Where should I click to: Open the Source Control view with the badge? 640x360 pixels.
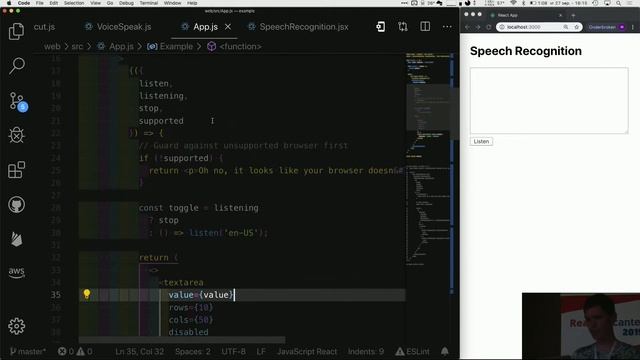(18, 101)
